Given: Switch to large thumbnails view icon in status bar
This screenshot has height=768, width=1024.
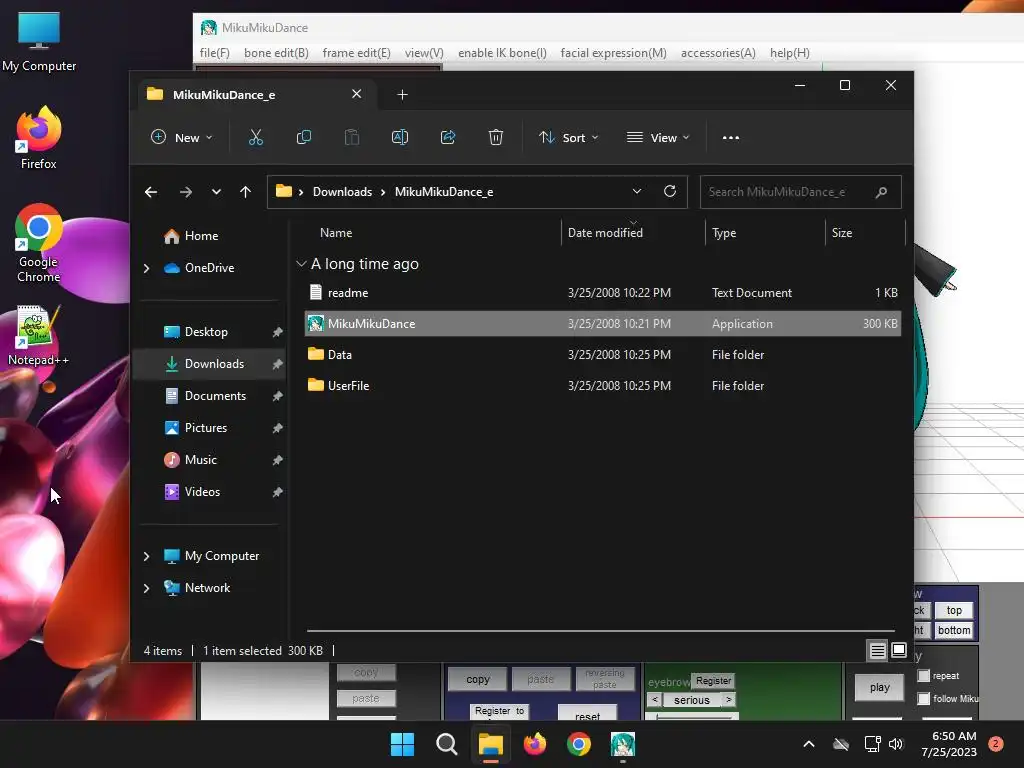Looking at the screenshot, I should pos(899,650).
